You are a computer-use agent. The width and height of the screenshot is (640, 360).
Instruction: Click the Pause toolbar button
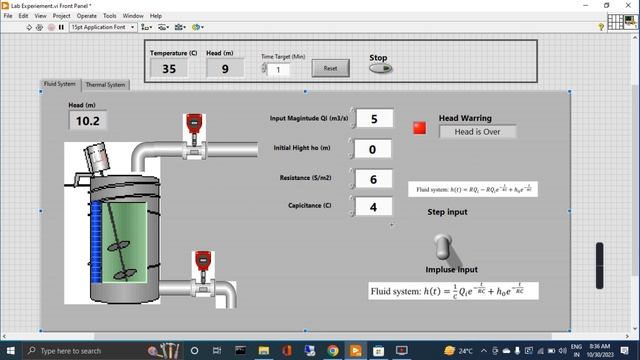[x=61, y=27]
